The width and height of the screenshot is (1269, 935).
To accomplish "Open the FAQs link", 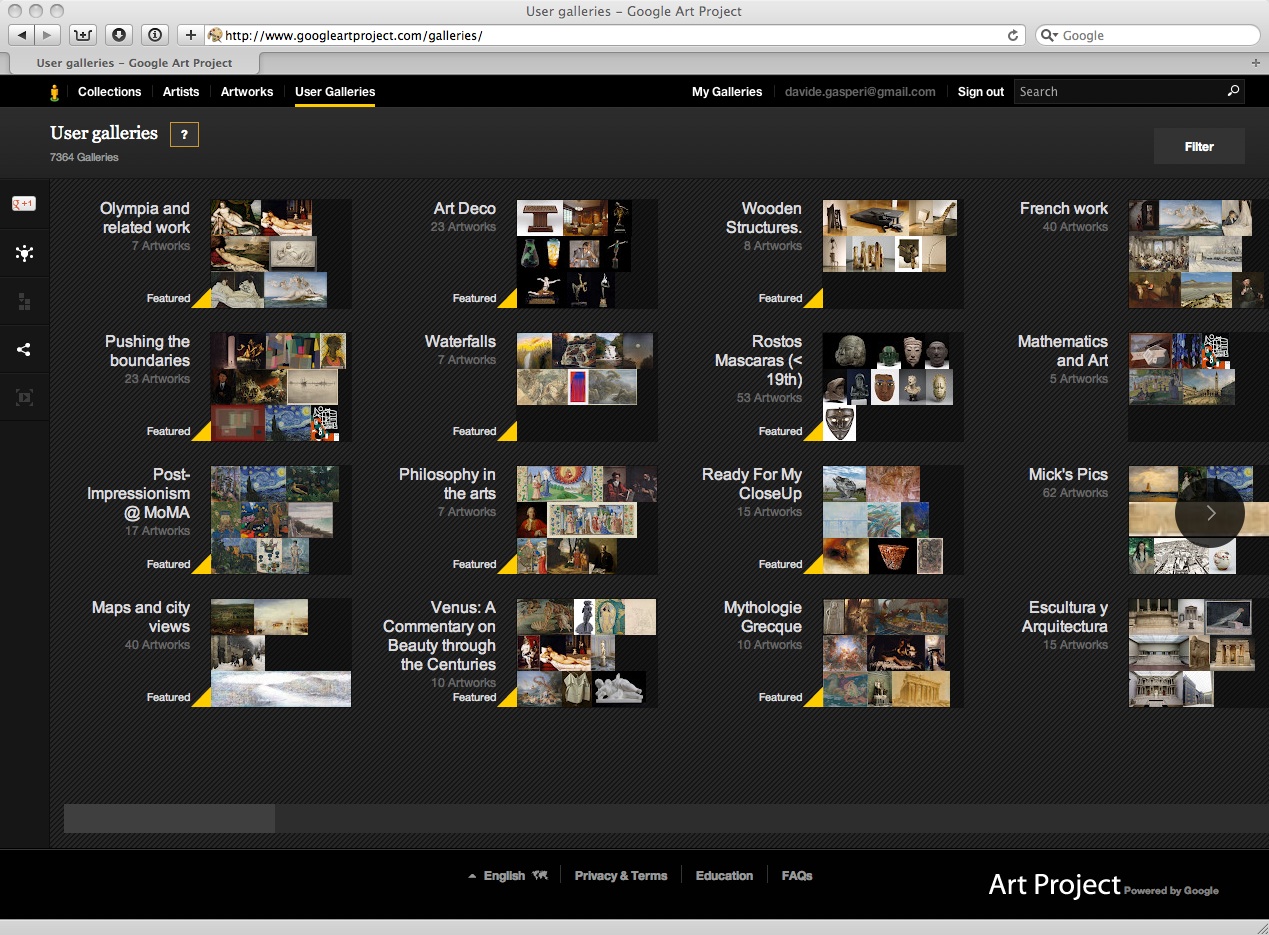I will pyautogui.click(x=797, y=875).
